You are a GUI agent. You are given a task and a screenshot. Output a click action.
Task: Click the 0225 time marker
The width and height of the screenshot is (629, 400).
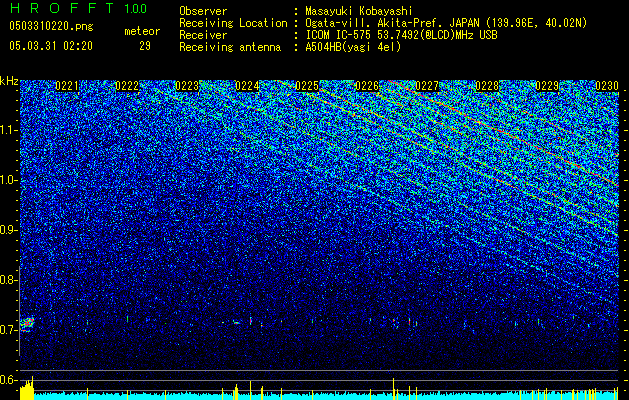pyautogui.click(x=307, y=86)
